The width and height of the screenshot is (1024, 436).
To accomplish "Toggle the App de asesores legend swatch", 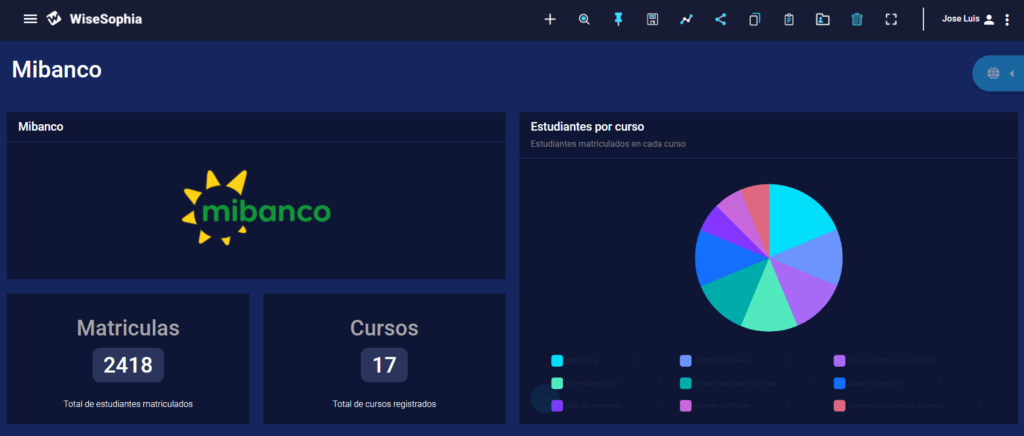I will pyautogui.click(x=557, y=405).
